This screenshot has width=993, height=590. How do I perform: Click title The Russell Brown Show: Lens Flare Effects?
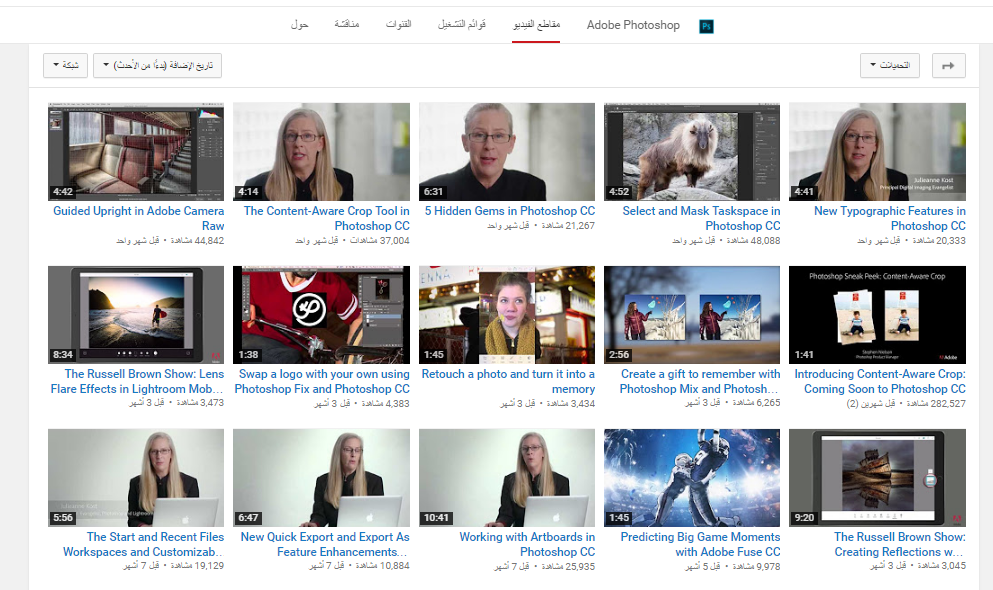click(x=137, y=381)
